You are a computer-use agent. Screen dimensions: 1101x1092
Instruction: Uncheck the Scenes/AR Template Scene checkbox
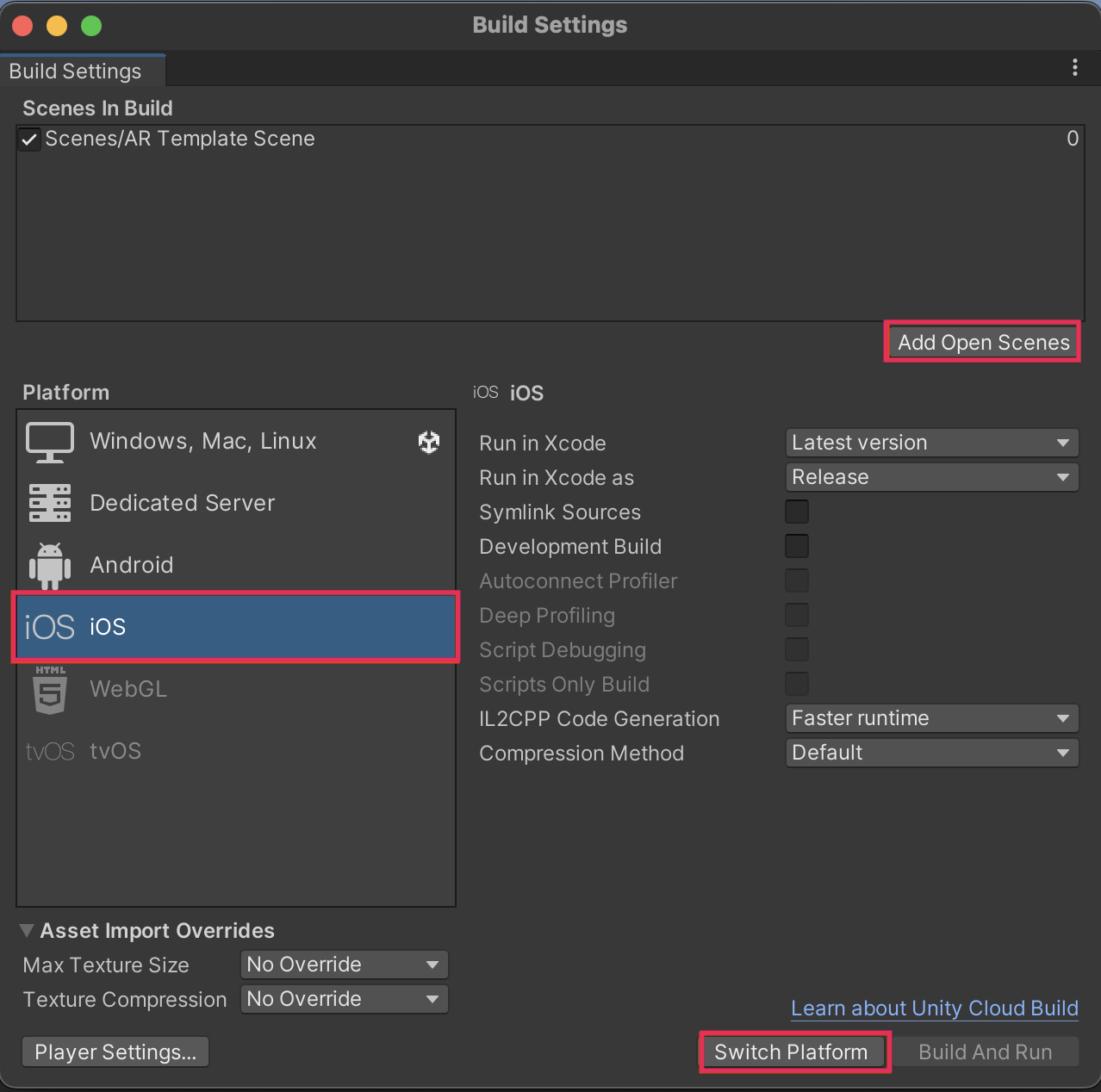click(30, 140)
